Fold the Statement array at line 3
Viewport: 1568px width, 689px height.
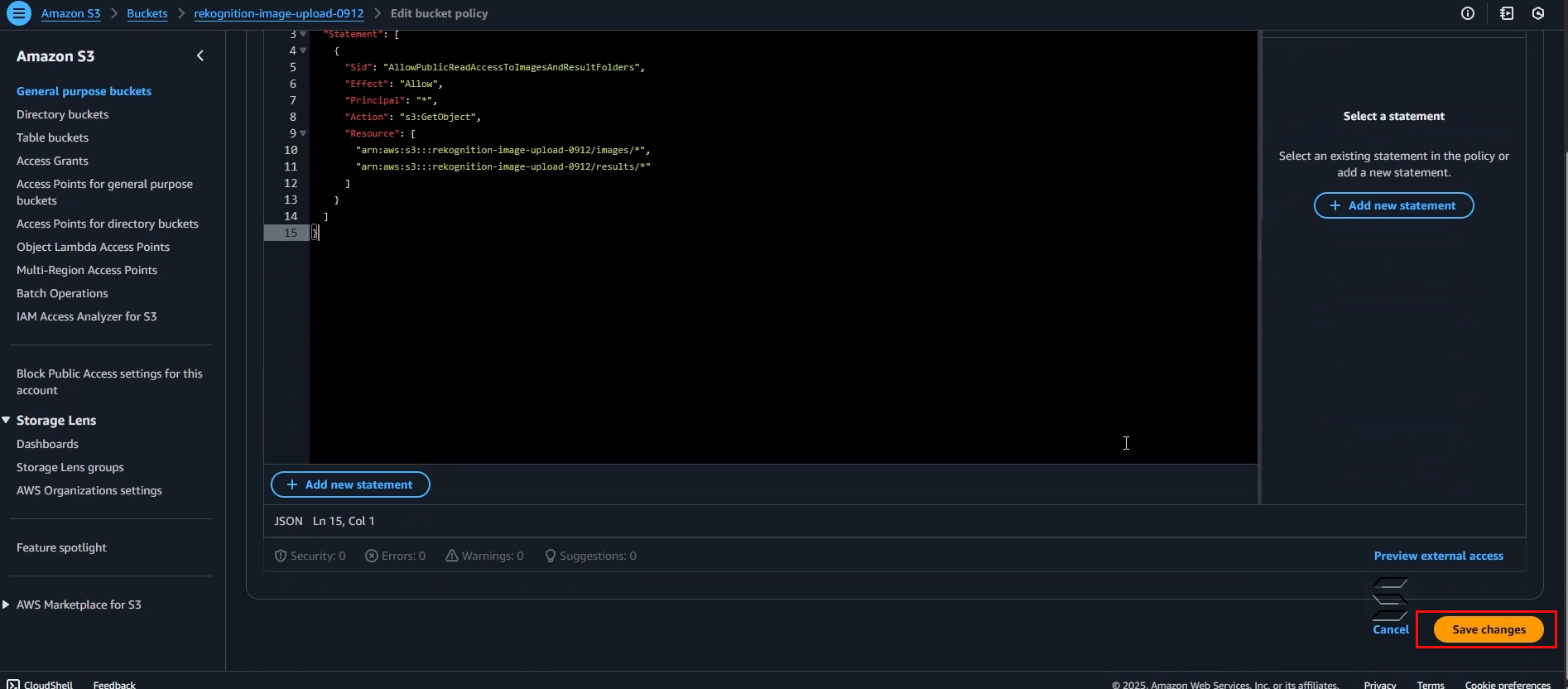click(x=303, y=34)
